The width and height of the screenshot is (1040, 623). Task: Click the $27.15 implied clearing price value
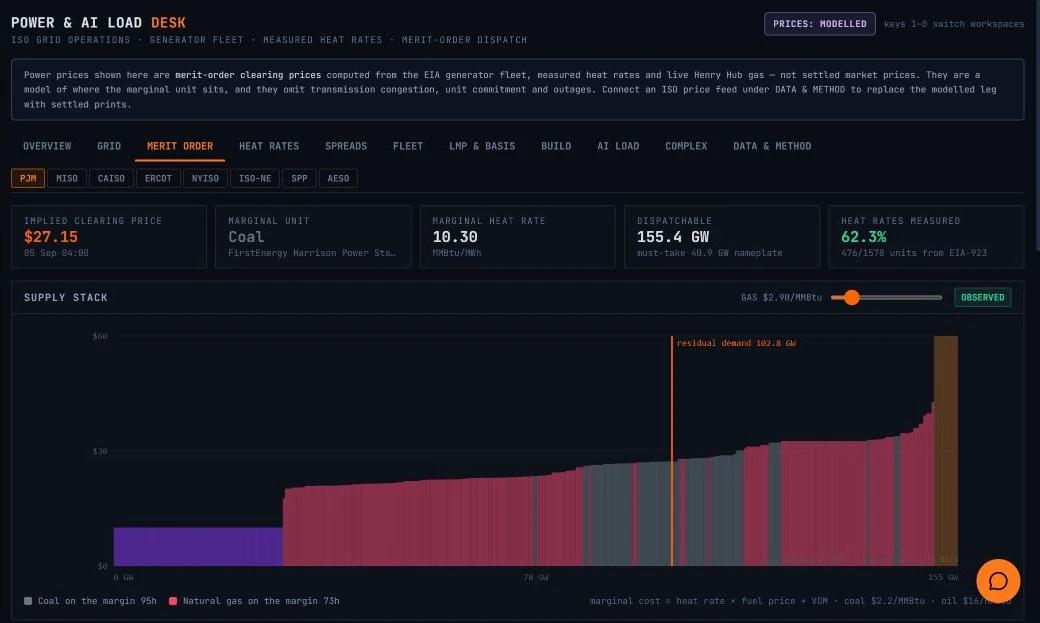(51, 237)
